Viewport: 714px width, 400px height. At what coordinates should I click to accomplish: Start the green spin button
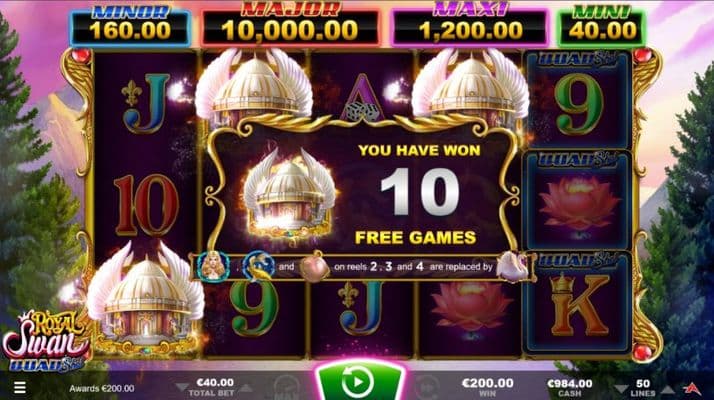tap(358, 381)
